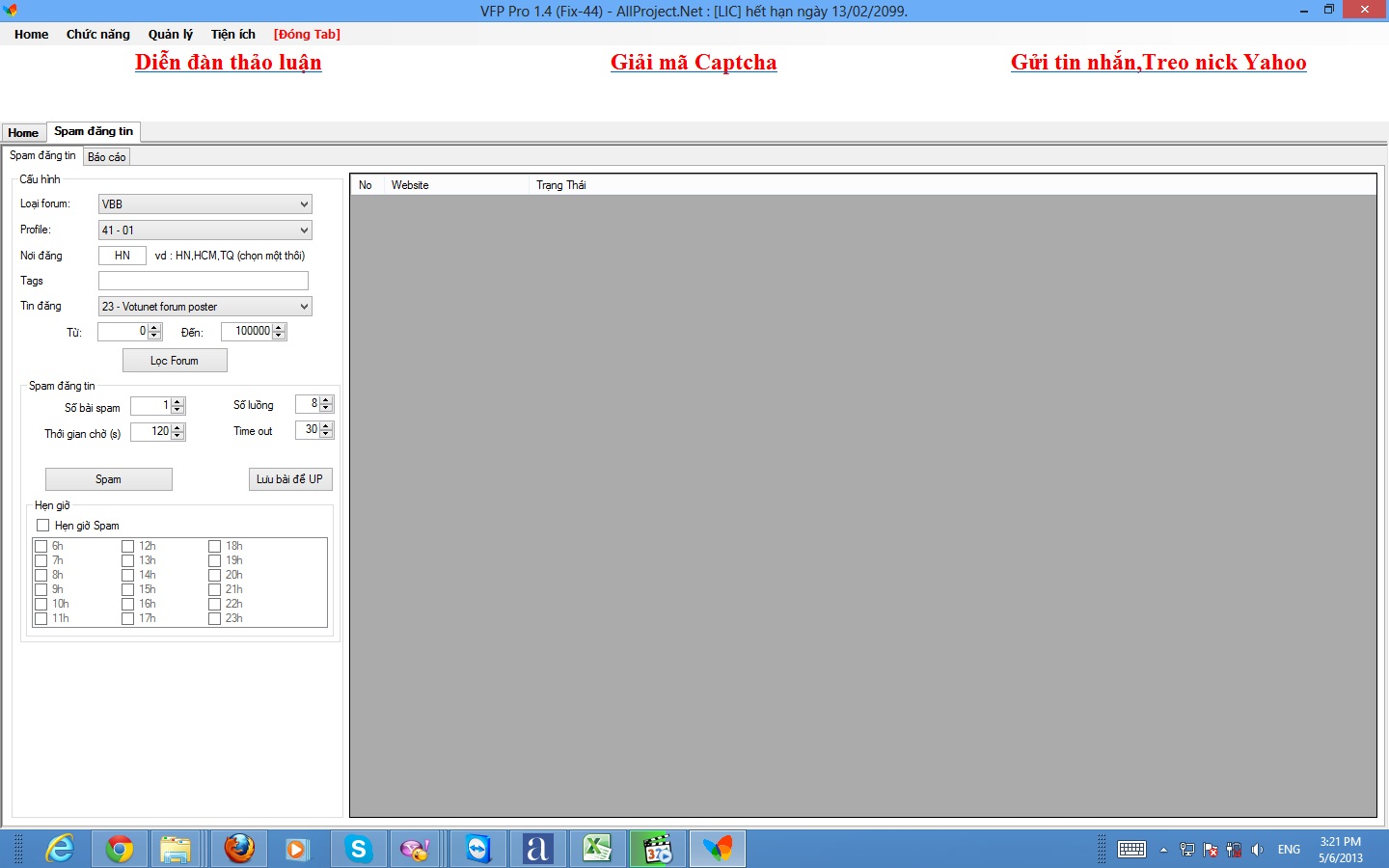Click the Lưu bài để UP button
Viewport: 1389px width, 868px height.
pyautogui.click(x=290, y=479)
